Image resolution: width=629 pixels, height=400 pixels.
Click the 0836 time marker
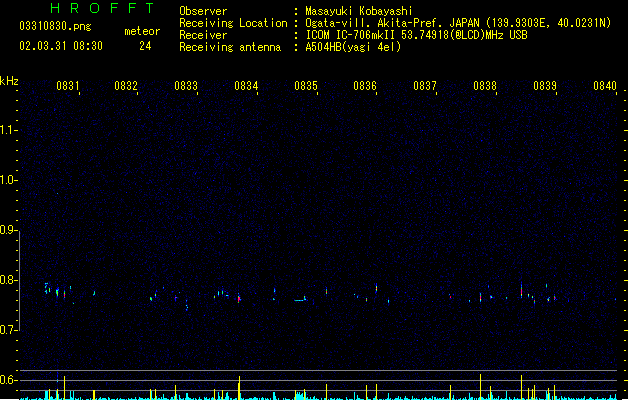coord(365,86)
